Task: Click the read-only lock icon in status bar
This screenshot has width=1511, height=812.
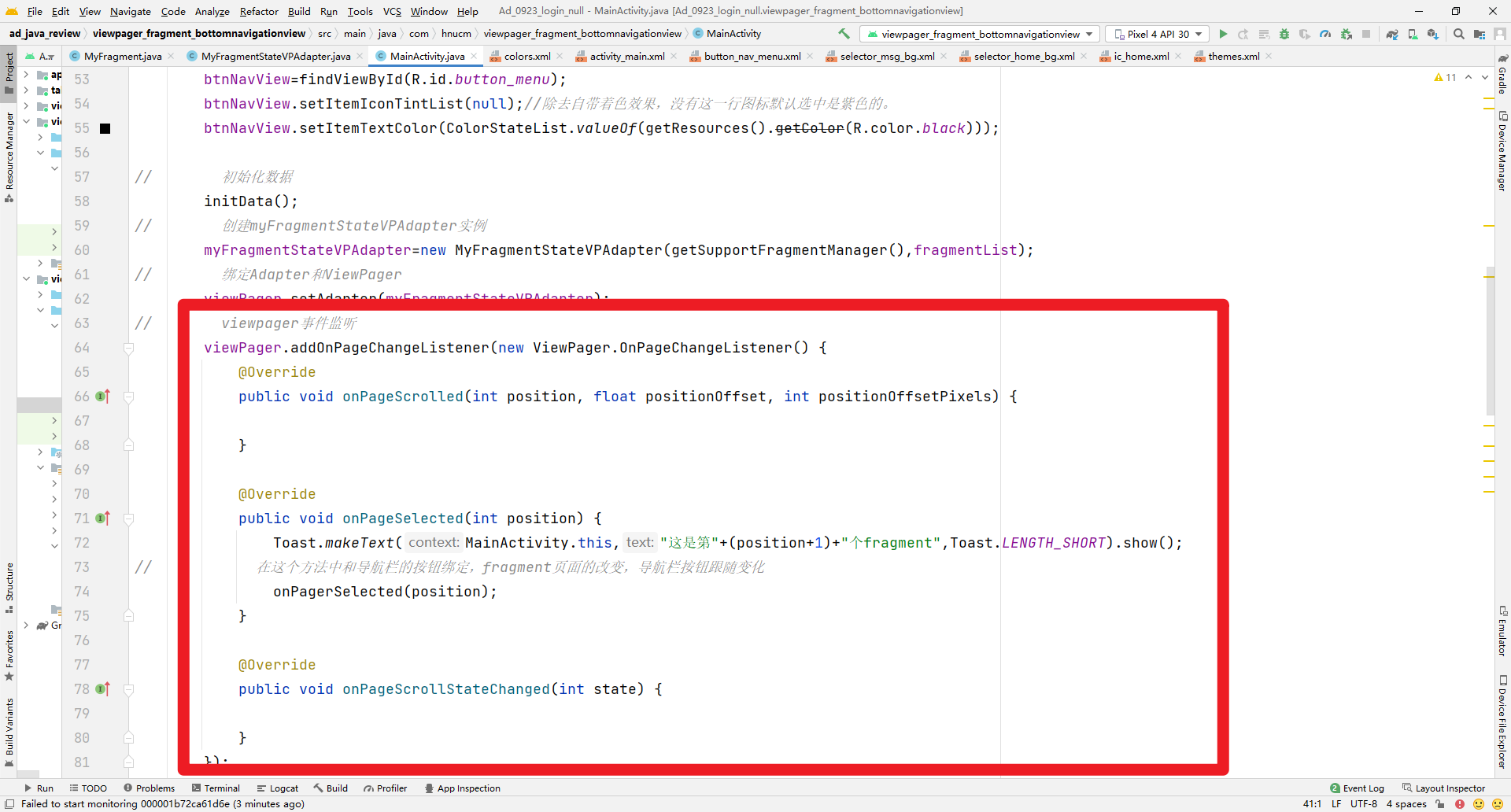Action: pyautogui.click(x=1440, y=804)
